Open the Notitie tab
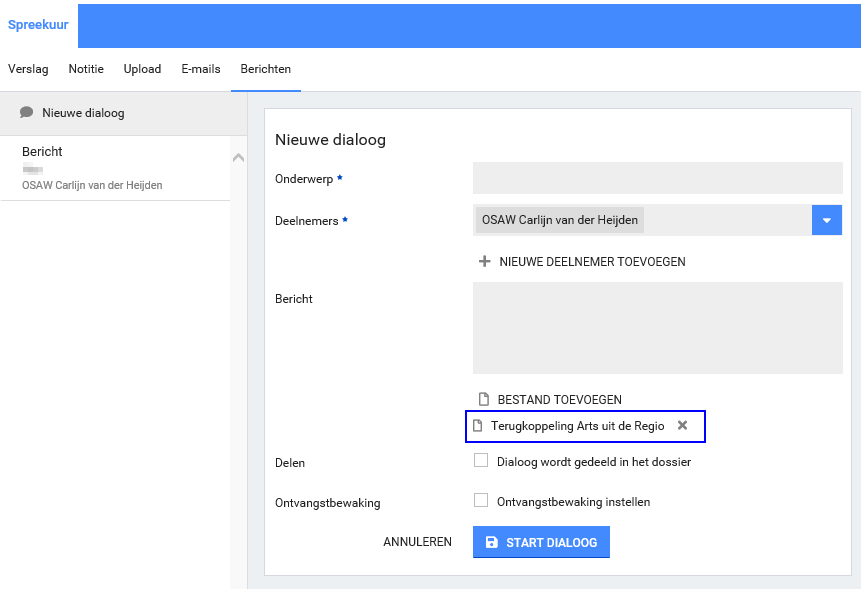This screenshot has height=589, width=861. (86, 69)
